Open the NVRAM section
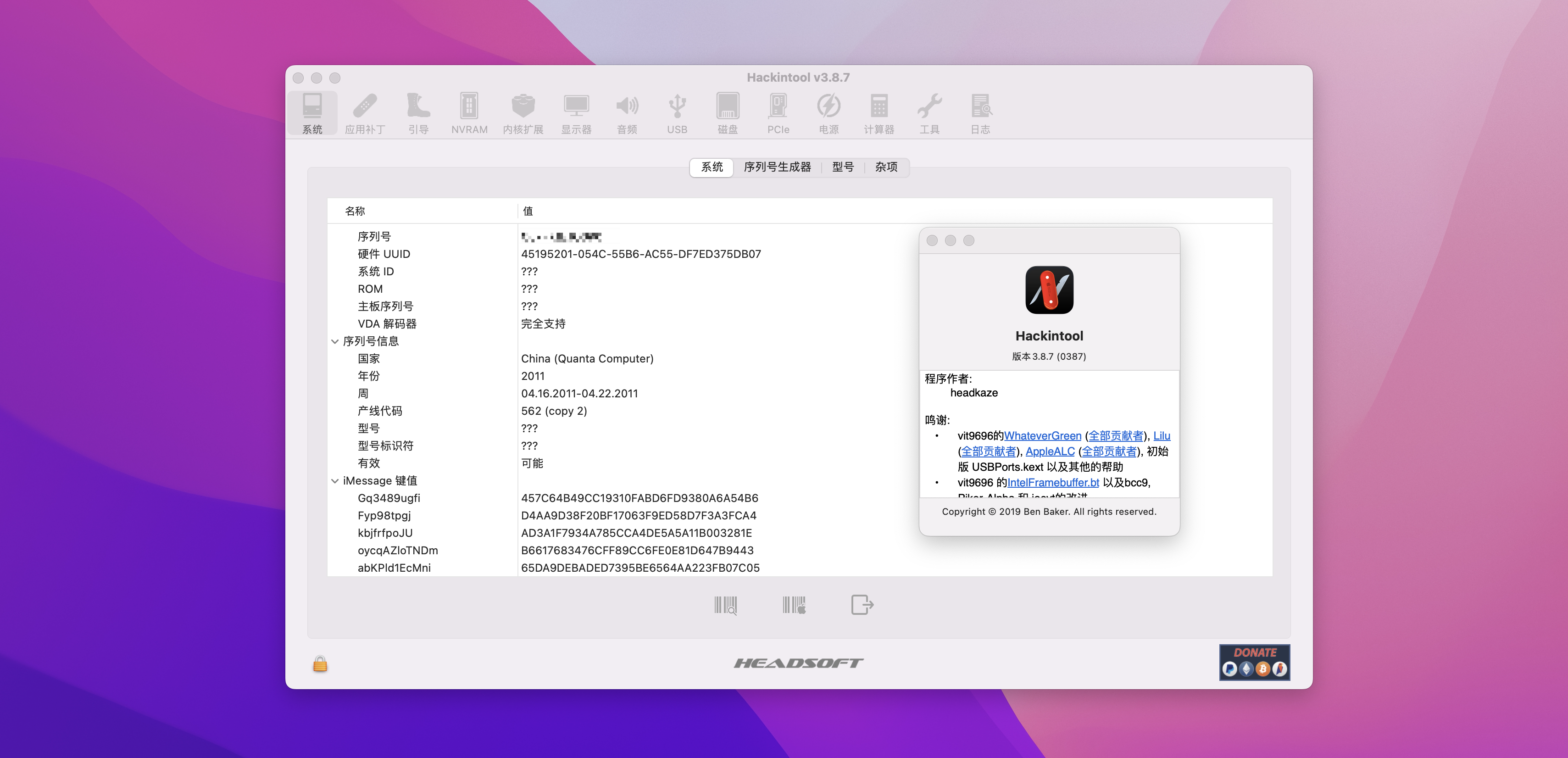1568x758 pixels. [469, 113]
